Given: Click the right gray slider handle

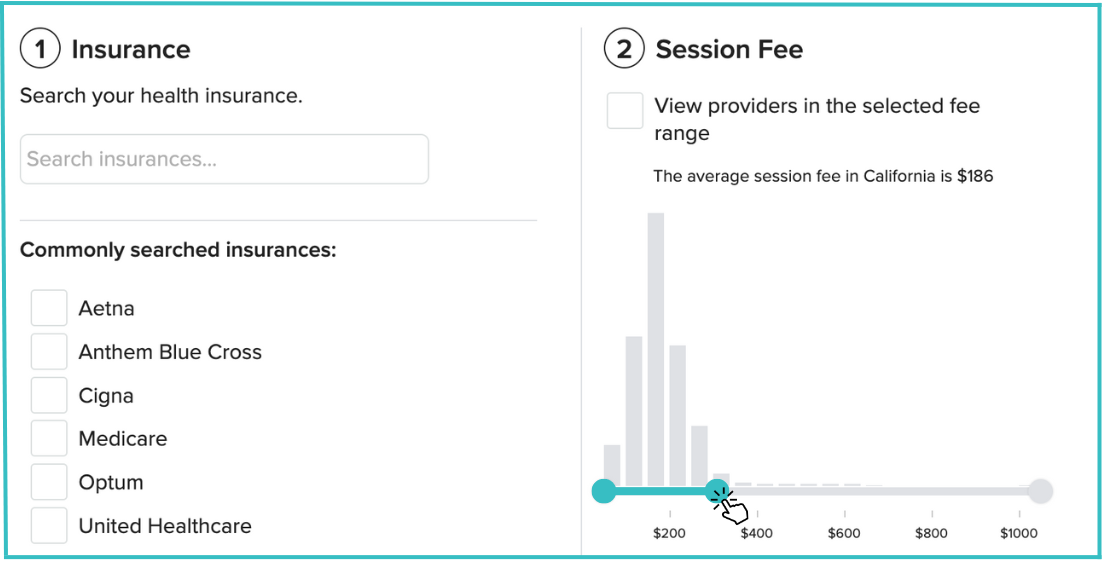Looking at the screenshot, I should (1040, 491).
